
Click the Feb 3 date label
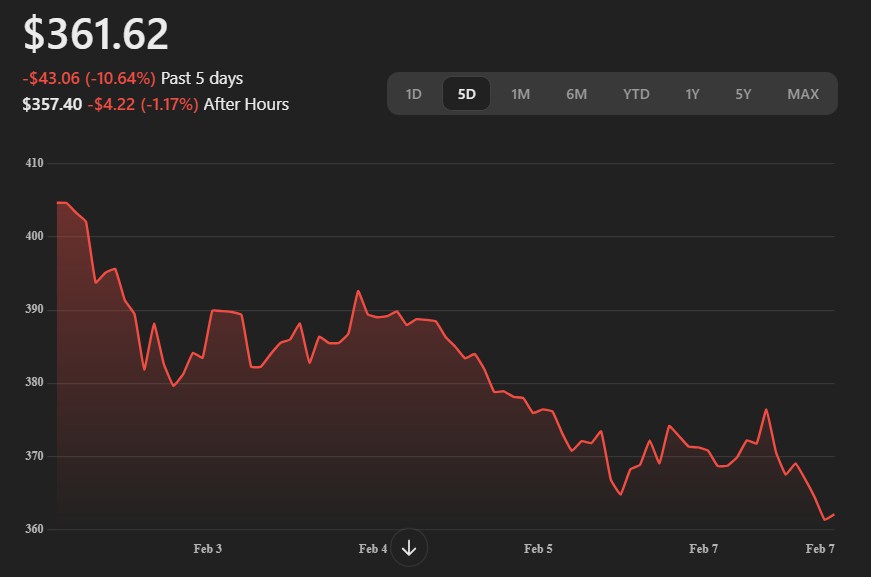[207, 549]
